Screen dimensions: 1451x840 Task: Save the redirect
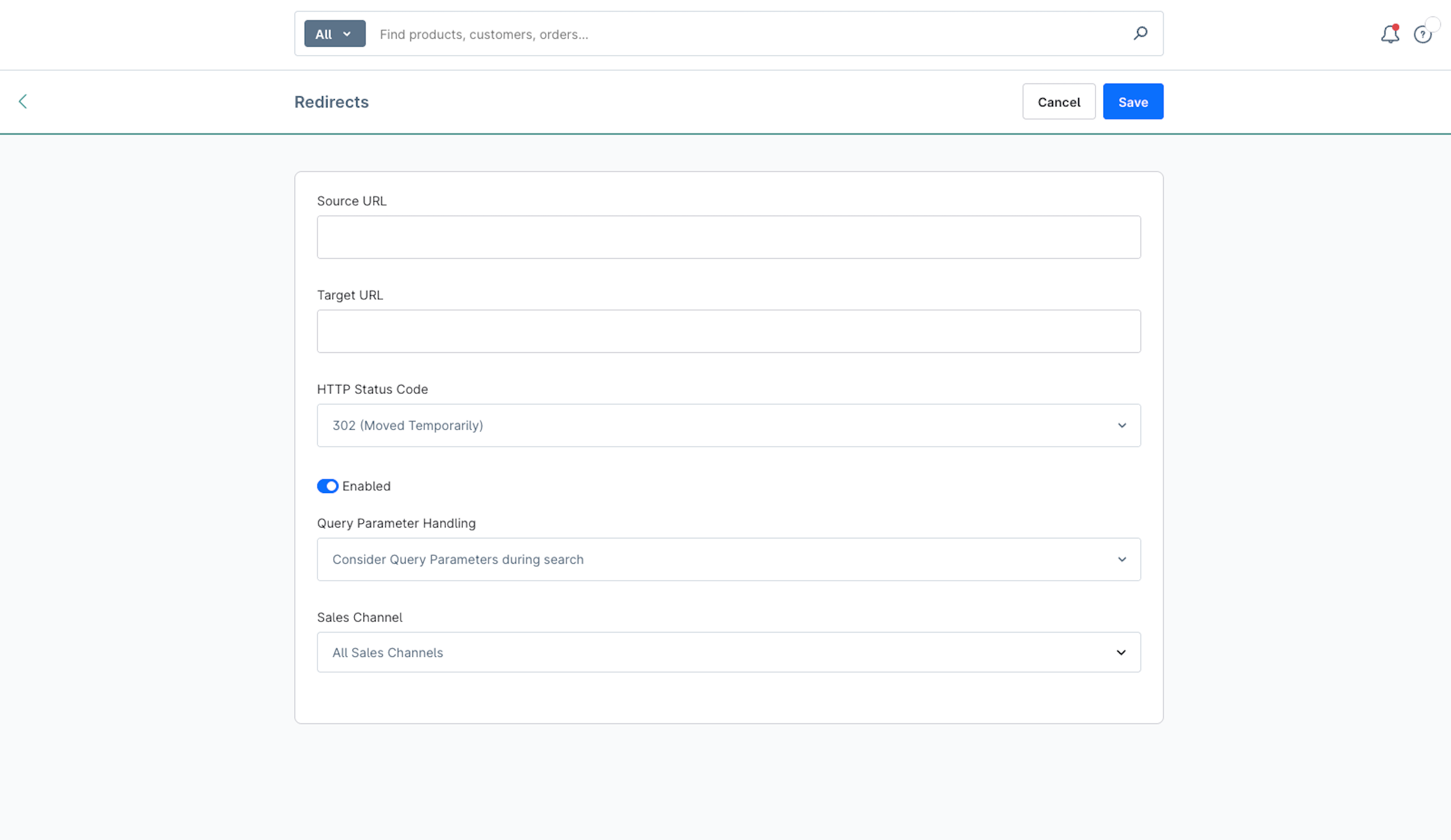[x=1133, y=102]
